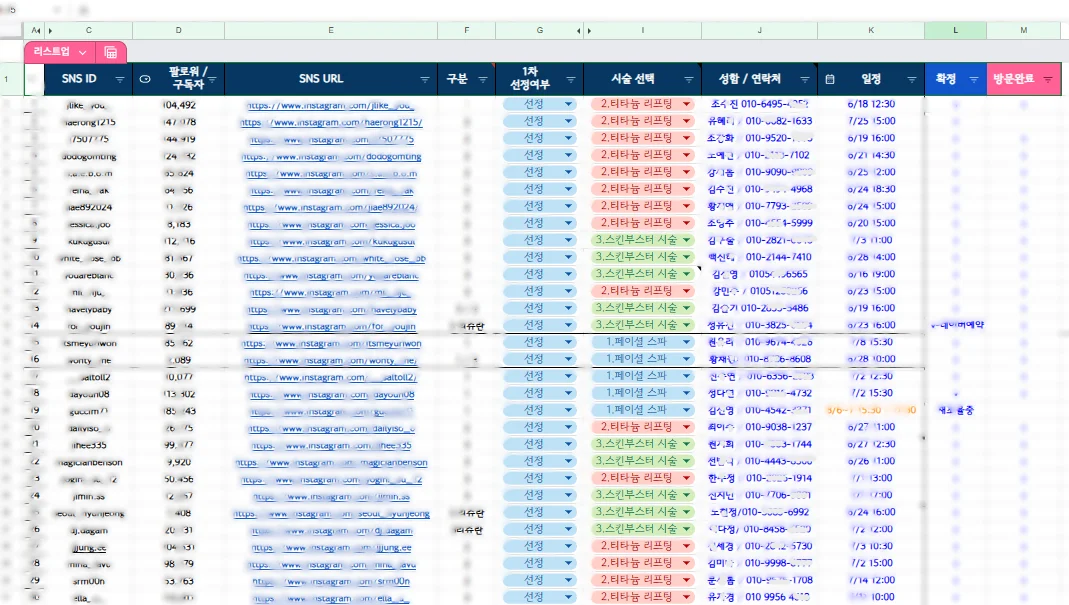The width and height of the screenshot is (1069, 605).
Task: Expand hidden columns arrow next to column C
Action: [50, 31]
